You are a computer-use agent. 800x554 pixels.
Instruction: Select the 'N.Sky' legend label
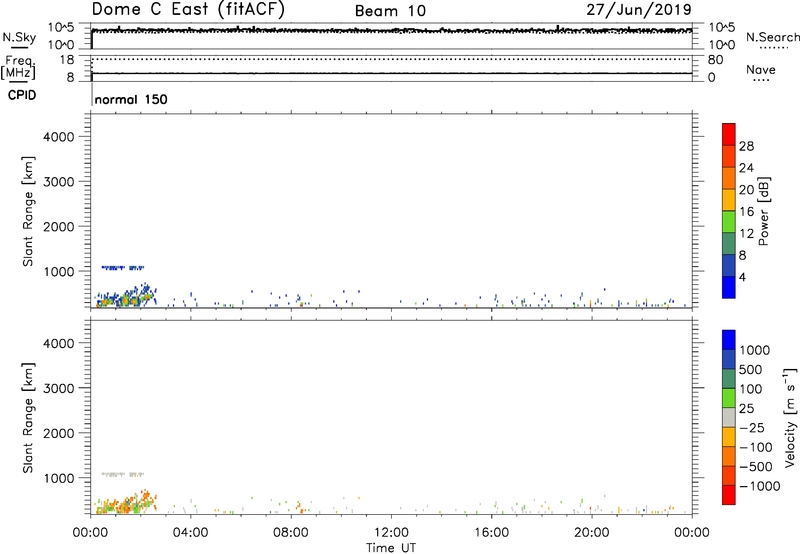coord(19,38)
